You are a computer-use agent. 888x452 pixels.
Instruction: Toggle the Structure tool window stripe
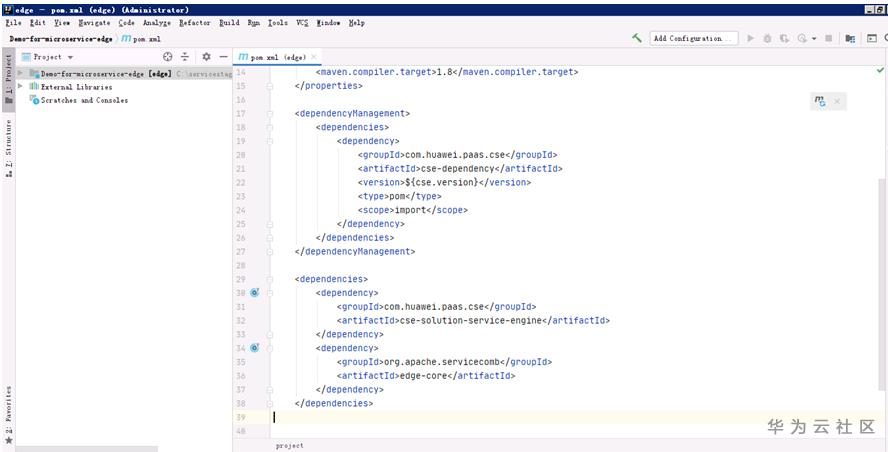[8, 149]
